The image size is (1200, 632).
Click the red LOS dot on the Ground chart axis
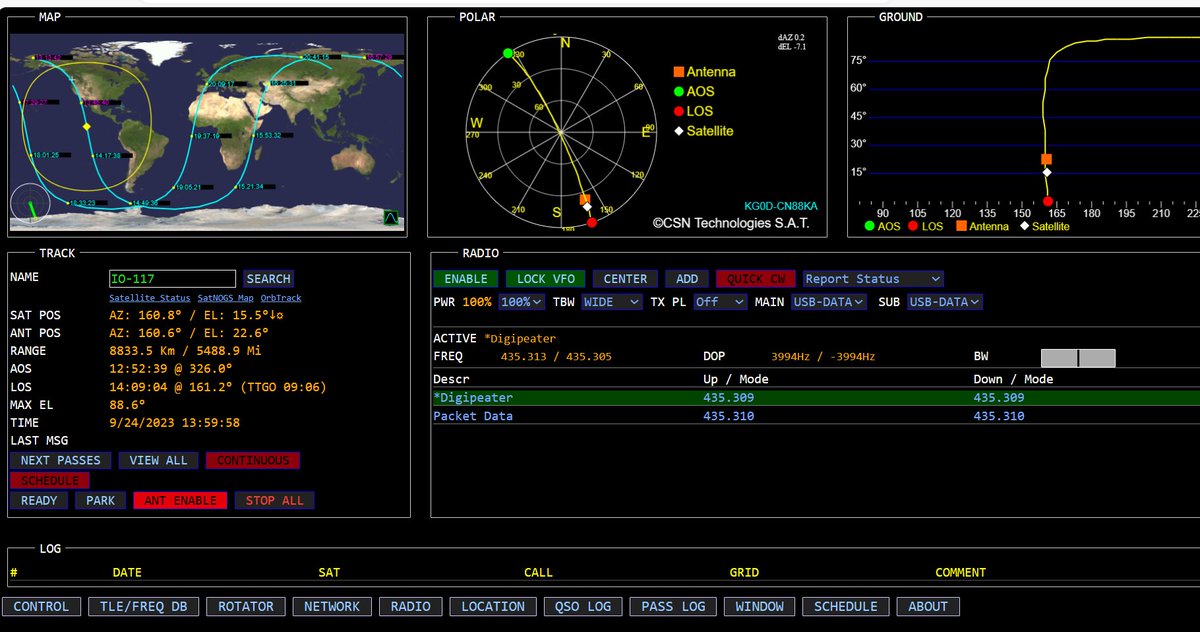pyautogui.click(x=1047, y=201)
